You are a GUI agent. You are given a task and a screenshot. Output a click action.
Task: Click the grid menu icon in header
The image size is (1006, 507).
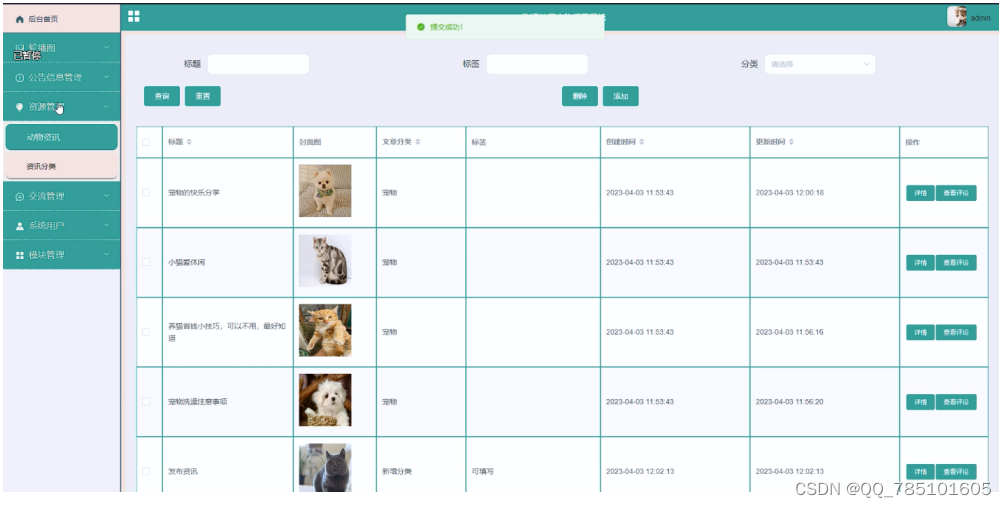click(134, 16)
